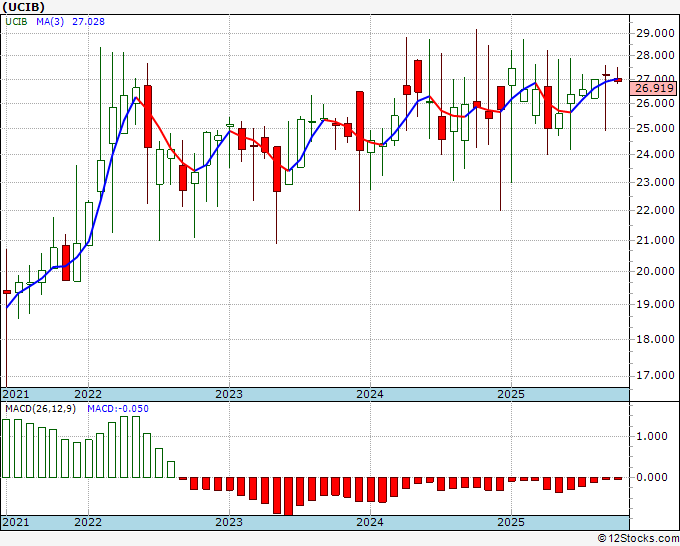Click the (UCIB) chart title
Screen dimensions: 680x546
(23, 7)
